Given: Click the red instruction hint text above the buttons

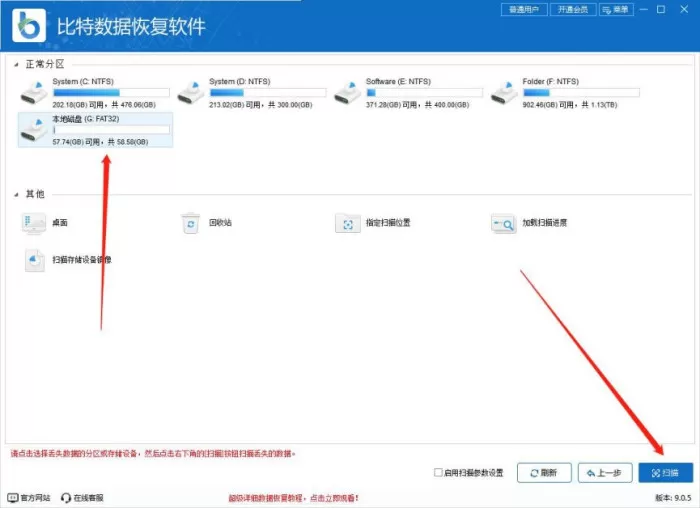Looking at the screenshot, I should tap(153, 454).
